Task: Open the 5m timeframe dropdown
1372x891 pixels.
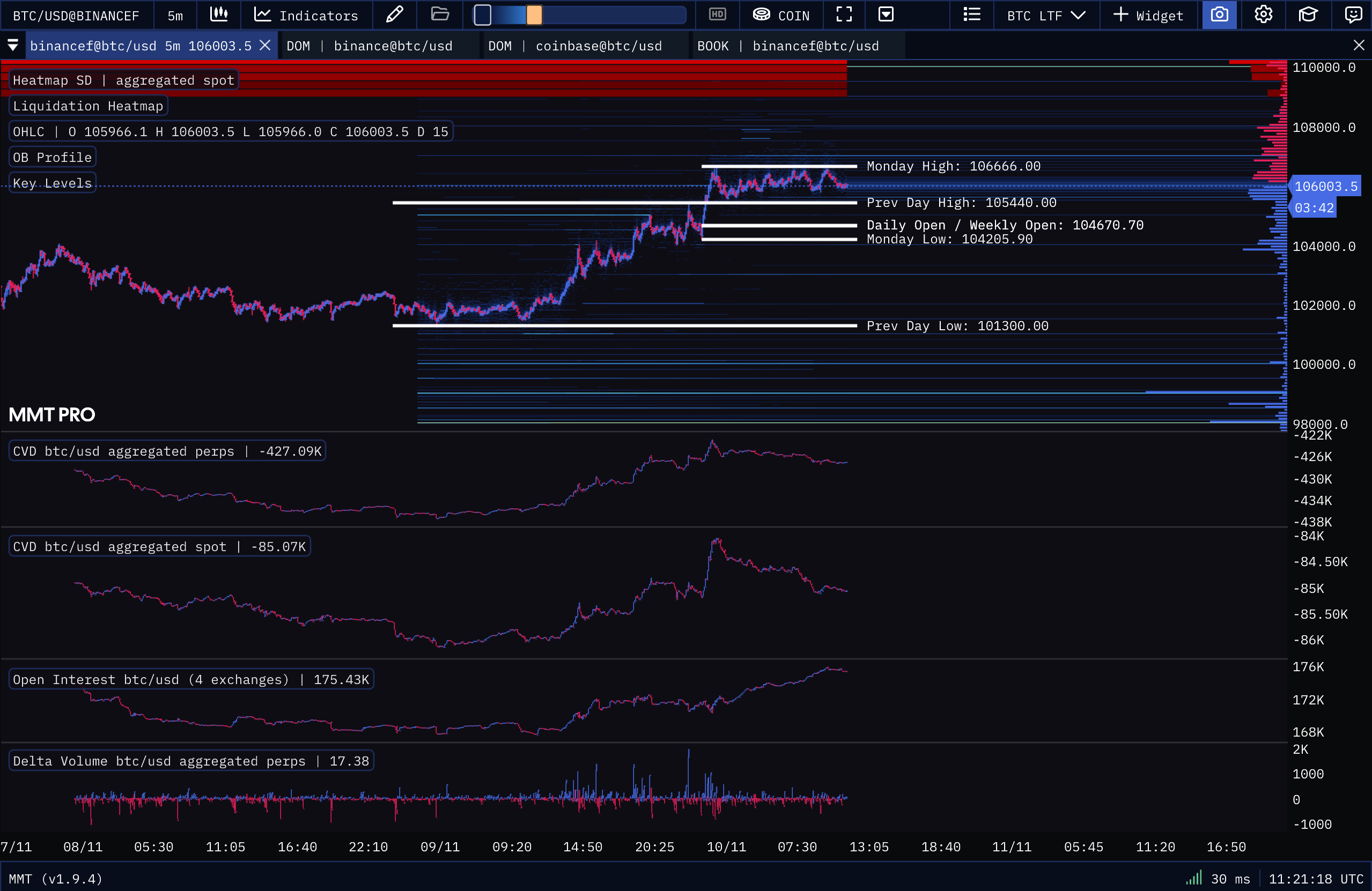Action: point(175,16)
